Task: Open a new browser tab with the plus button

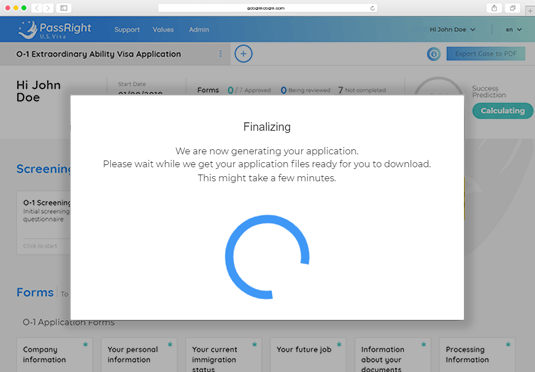Action: click(x=530, y=11)
